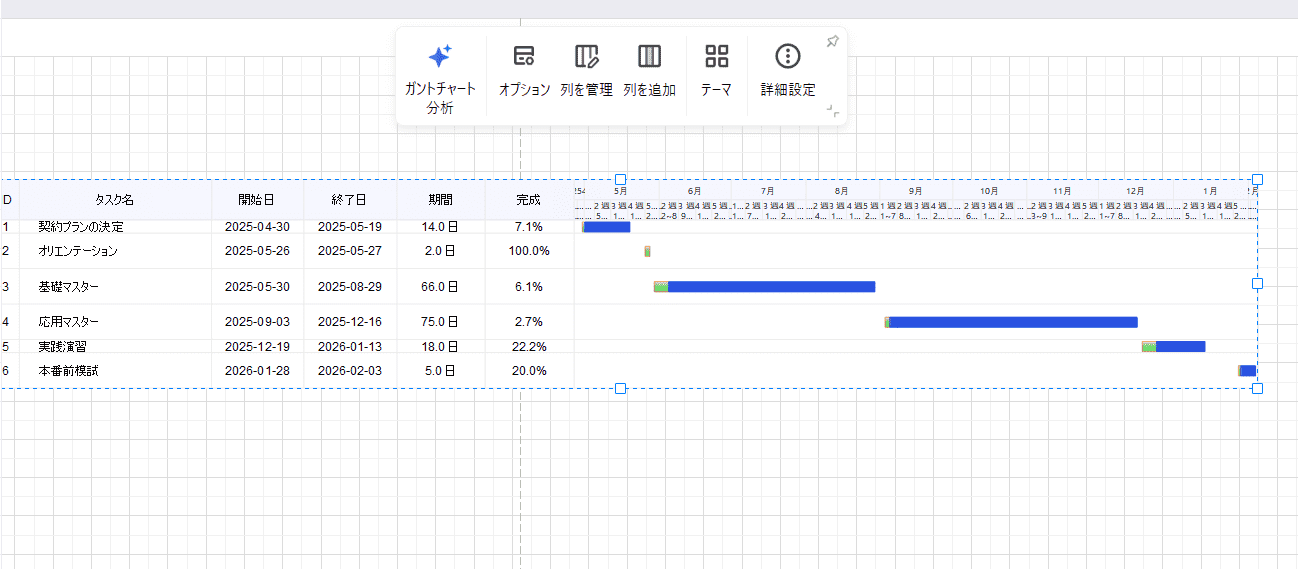The width and height of the screenshot is (1298, 569).
Task: Select the 基礎マスター task name cell
Action: (69, 287)
